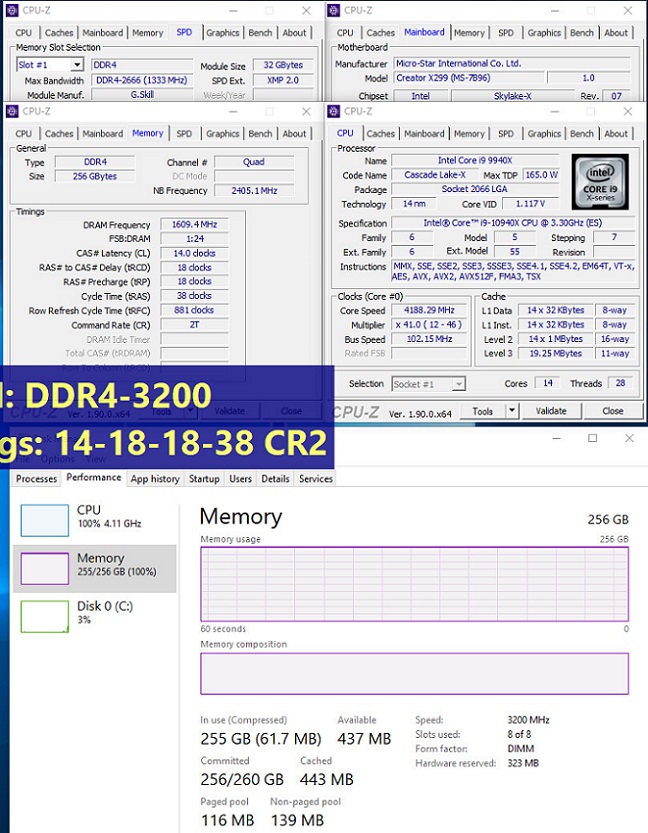Close the Task Manager window

tap(627, 438)
